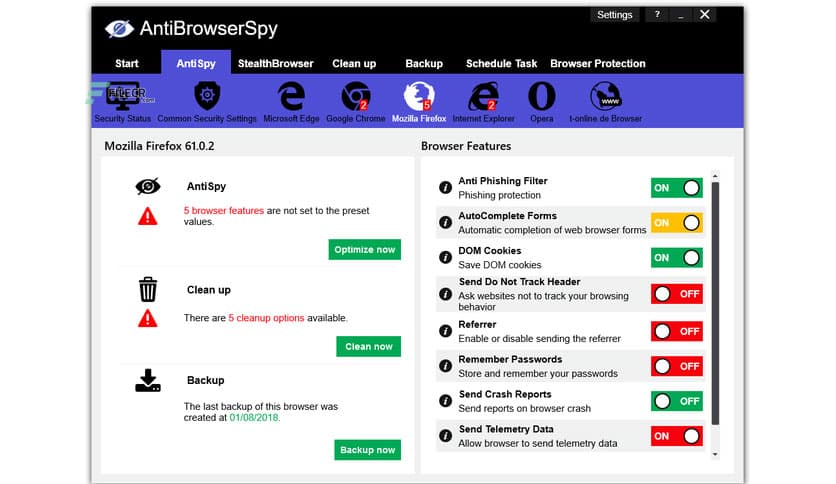Toggle the Anti Phishing Filter switch
The width and height of the screenshot is (836, 484).
[x=677, y=188]
